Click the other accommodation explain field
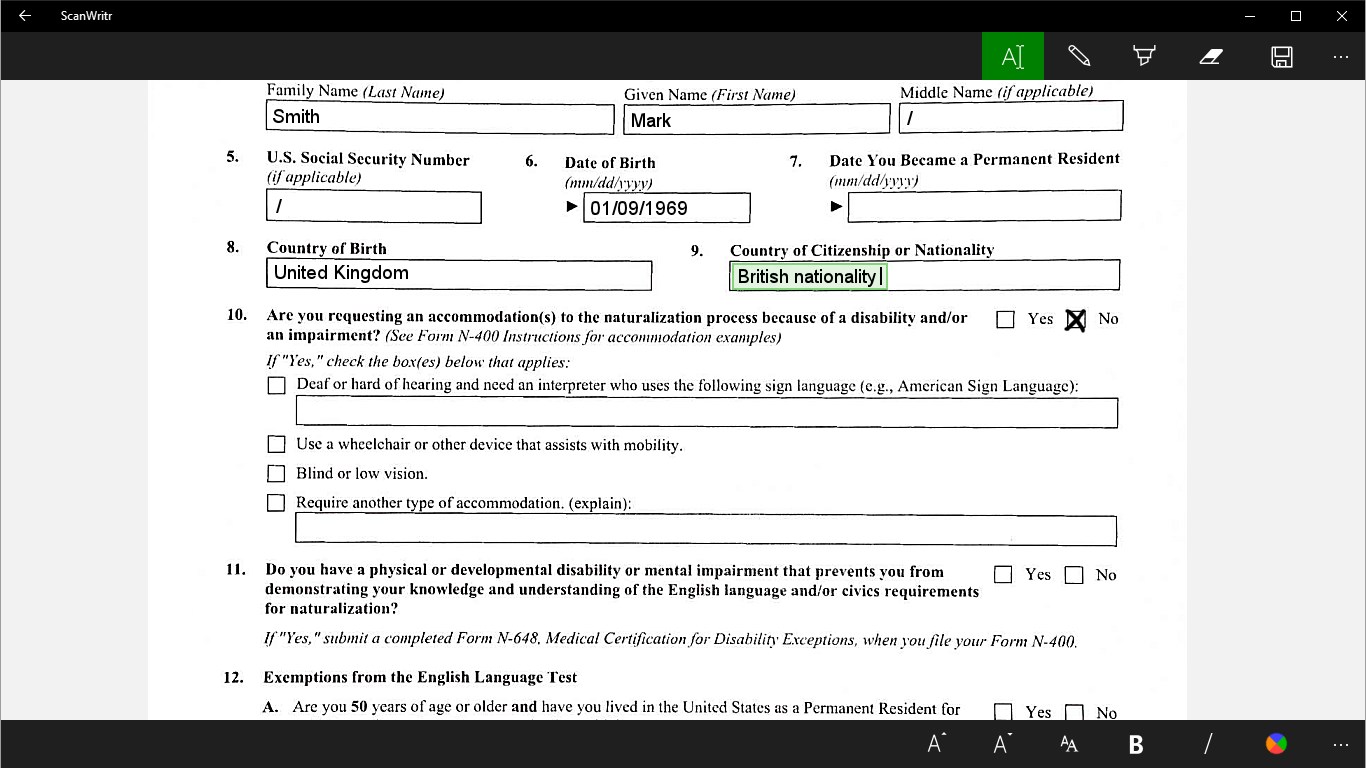Image resolution: width=1366 pixels, height=768 pixels. (x=706, y=530)
